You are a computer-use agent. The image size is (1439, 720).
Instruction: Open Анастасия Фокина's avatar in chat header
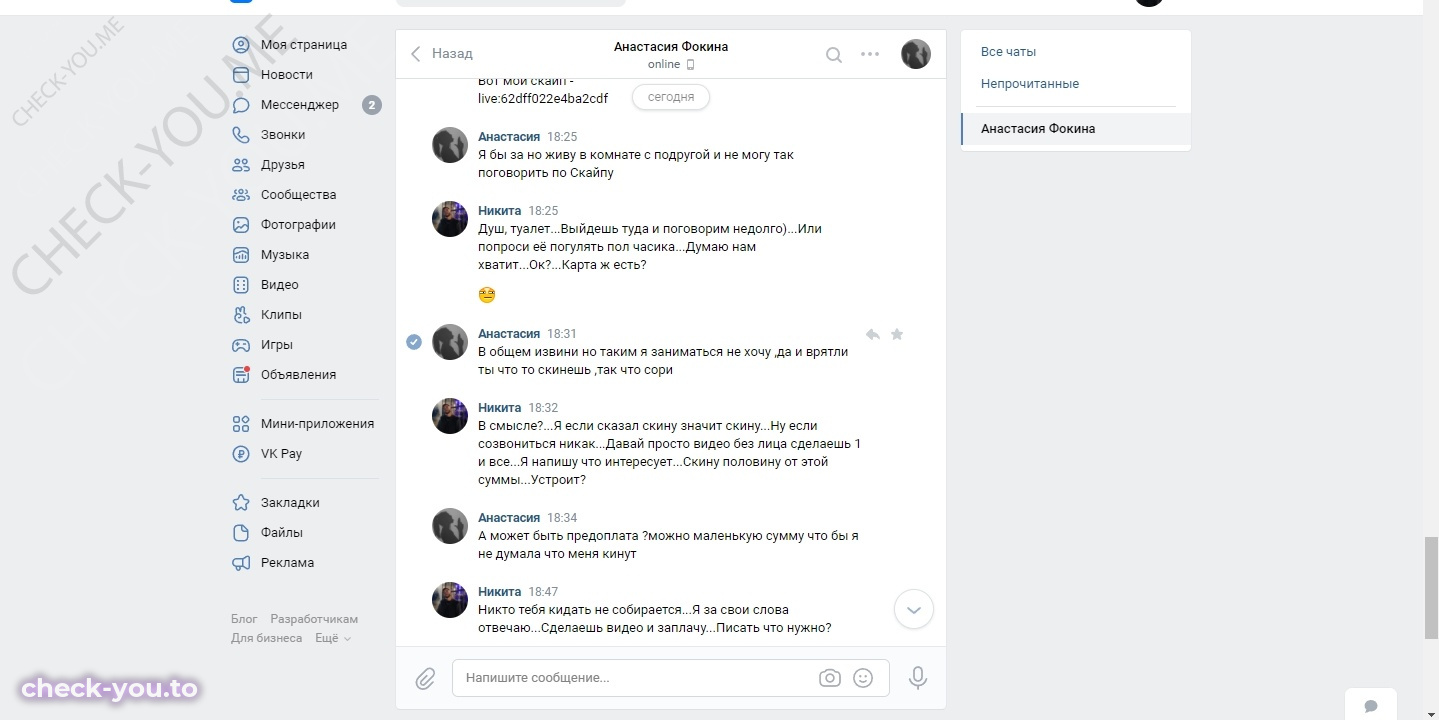916,54
